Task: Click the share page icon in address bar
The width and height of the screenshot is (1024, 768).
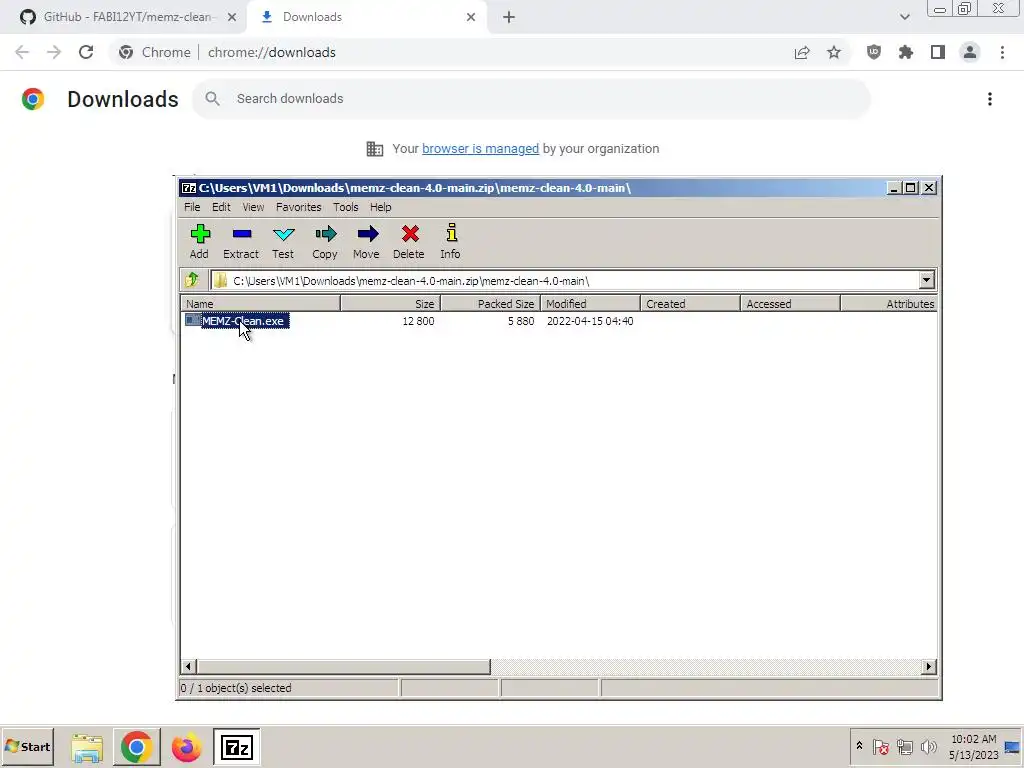Action: 802,52
